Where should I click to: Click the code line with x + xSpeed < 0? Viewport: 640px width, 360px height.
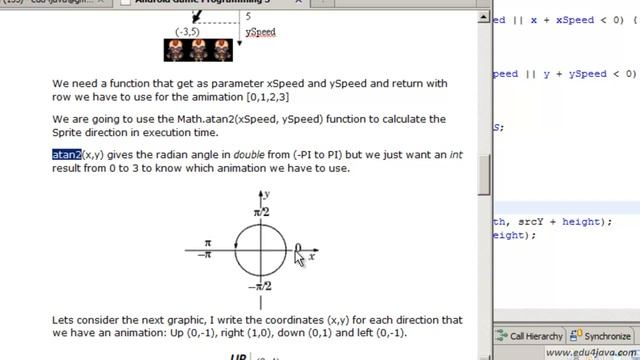click(566, 20)
